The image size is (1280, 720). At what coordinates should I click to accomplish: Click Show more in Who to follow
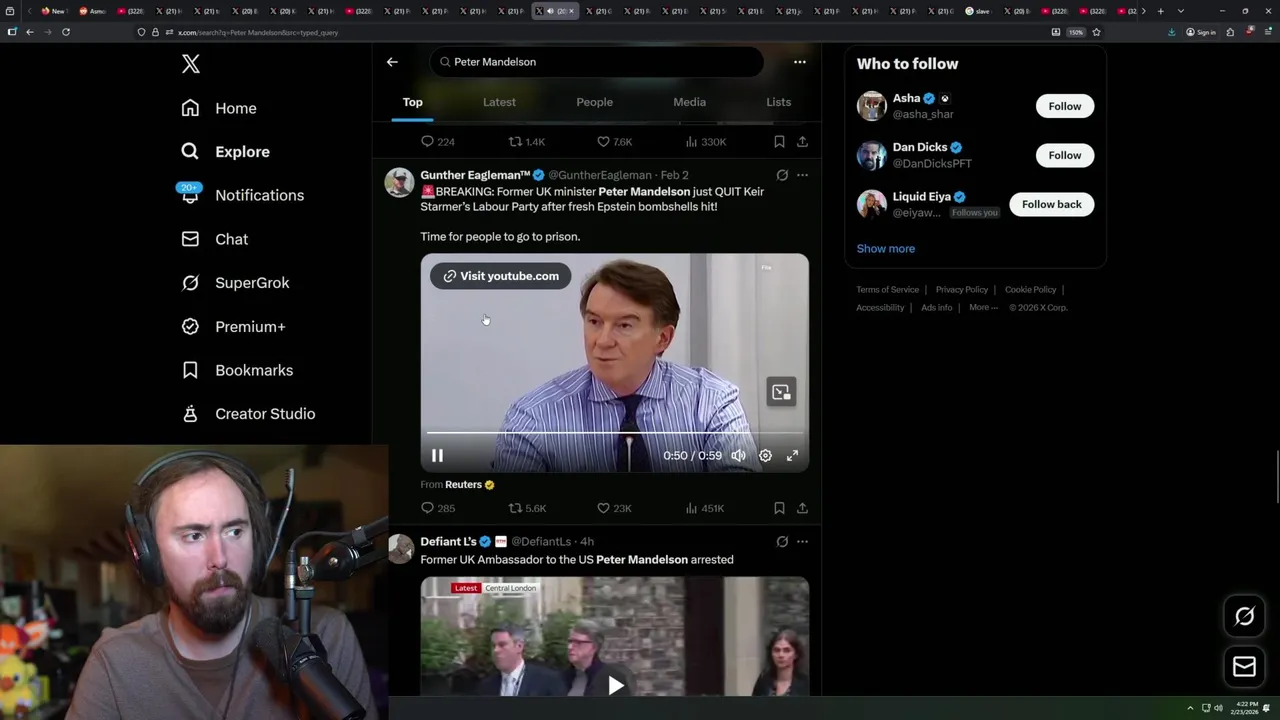[x=885, y=249]
